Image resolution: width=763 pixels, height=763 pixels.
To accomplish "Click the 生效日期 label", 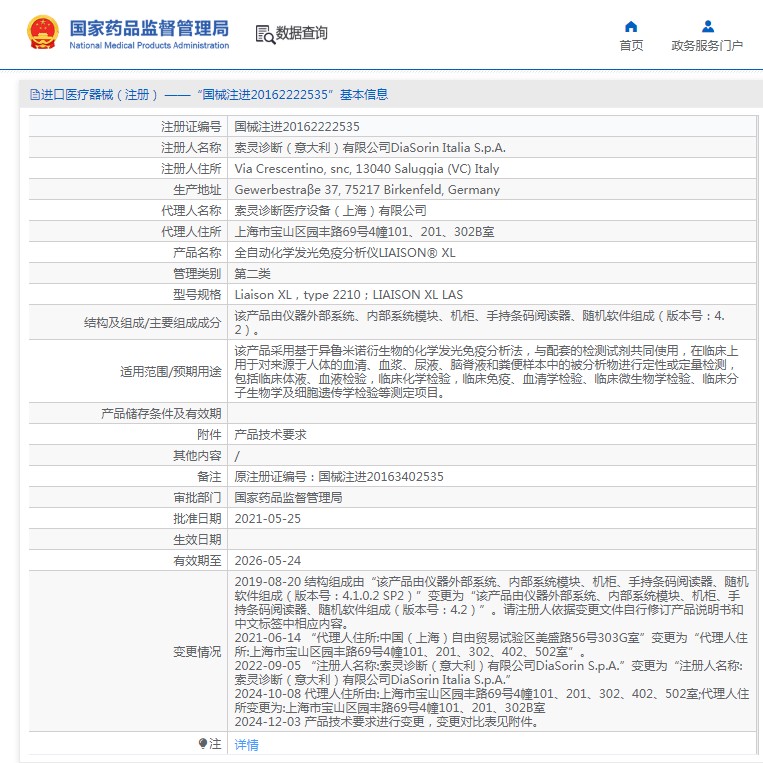I will pos(197,540).
